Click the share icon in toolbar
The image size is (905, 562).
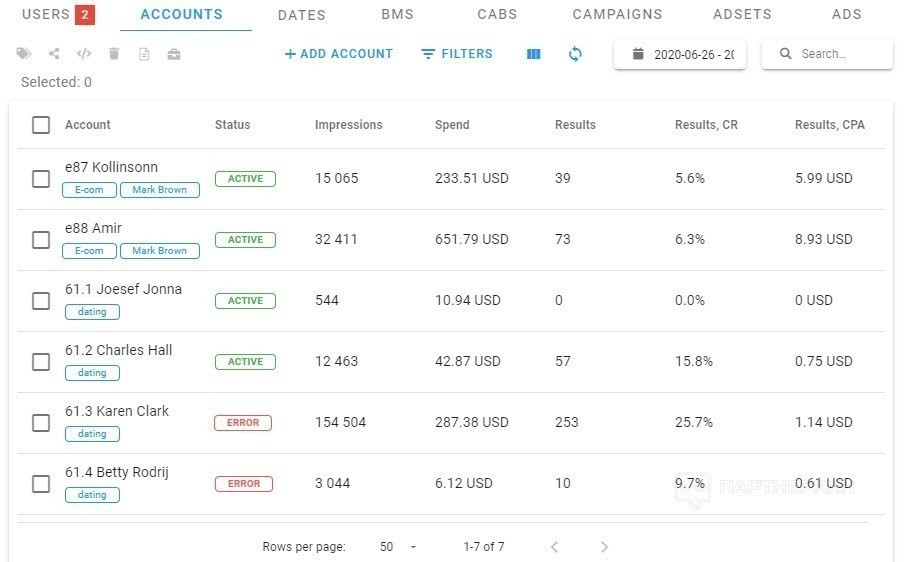(x=54, y=54)
